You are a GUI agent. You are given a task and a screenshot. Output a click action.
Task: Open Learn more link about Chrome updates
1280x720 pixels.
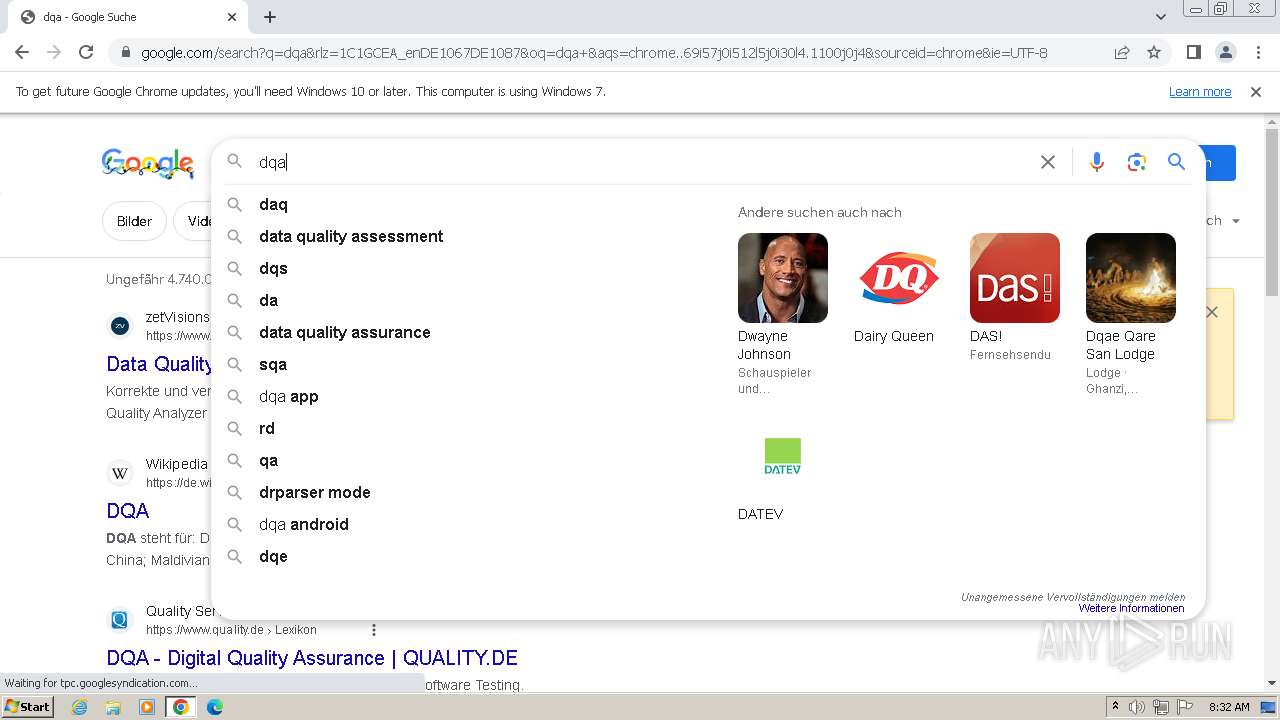[1200, 91]
